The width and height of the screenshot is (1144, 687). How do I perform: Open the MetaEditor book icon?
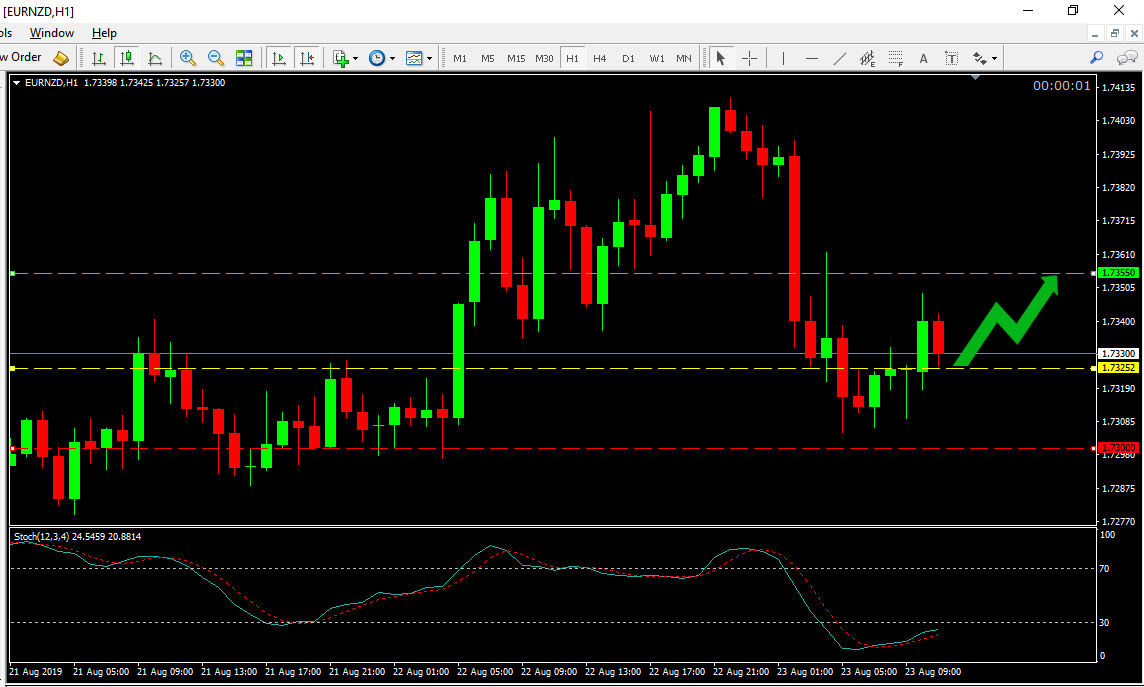(61, 58)
